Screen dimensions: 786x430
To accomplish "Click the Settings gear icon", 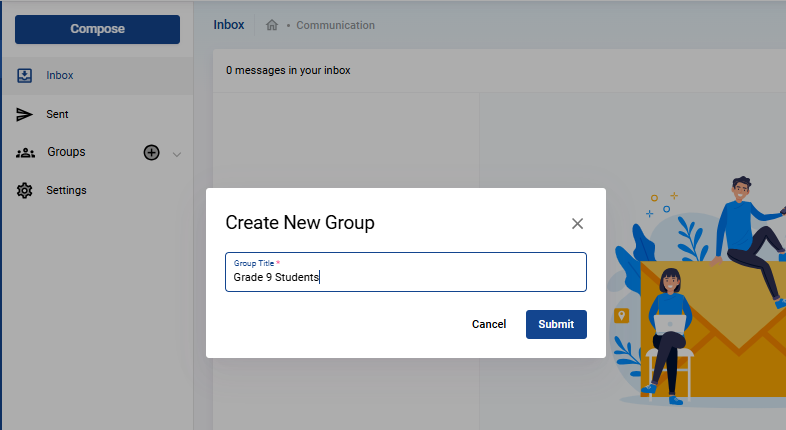I will click(x=24, y=190).
